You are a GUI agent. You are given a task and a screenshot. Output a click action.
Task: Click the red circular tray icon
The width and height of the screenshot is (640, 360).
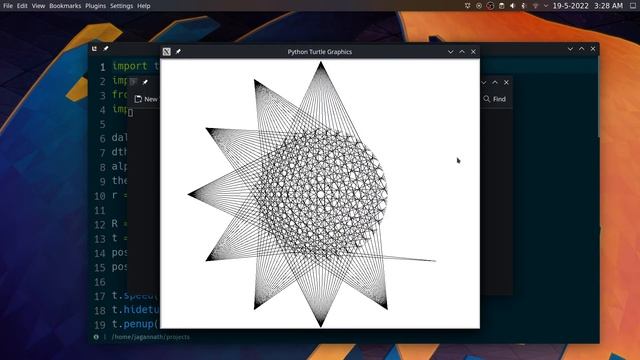(490, 6)
